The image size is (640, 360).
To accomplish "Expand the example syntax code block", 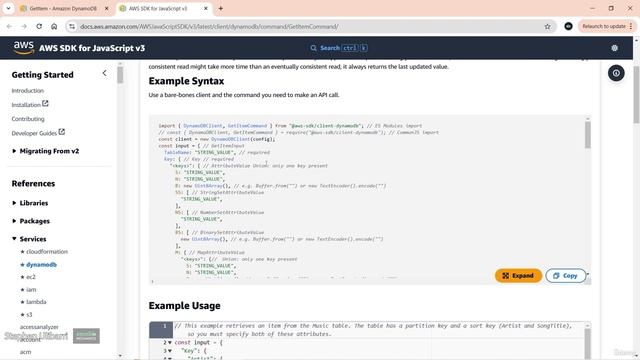I will click(x=518, y=276).
